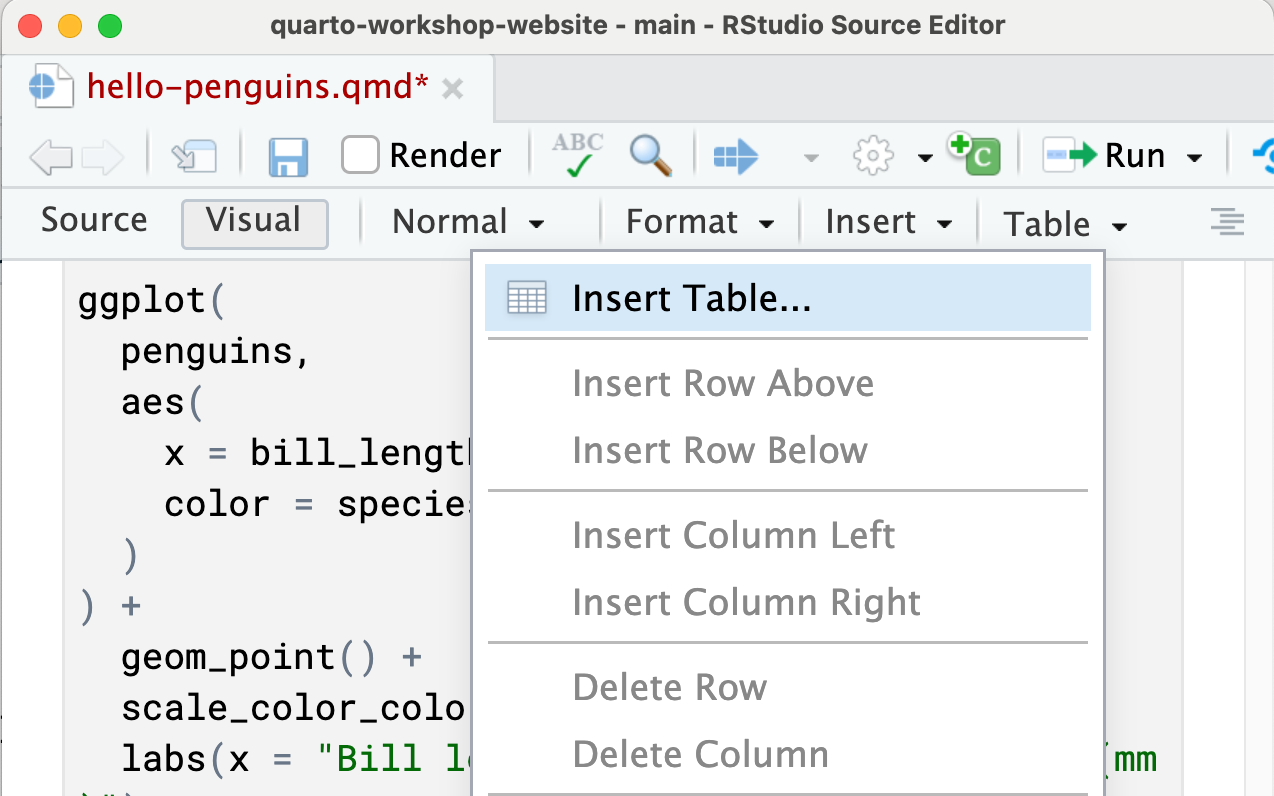The height and width of the screenshot is (796, 1274).
Task: Open the gear settings options
Action: click(873, 156)
